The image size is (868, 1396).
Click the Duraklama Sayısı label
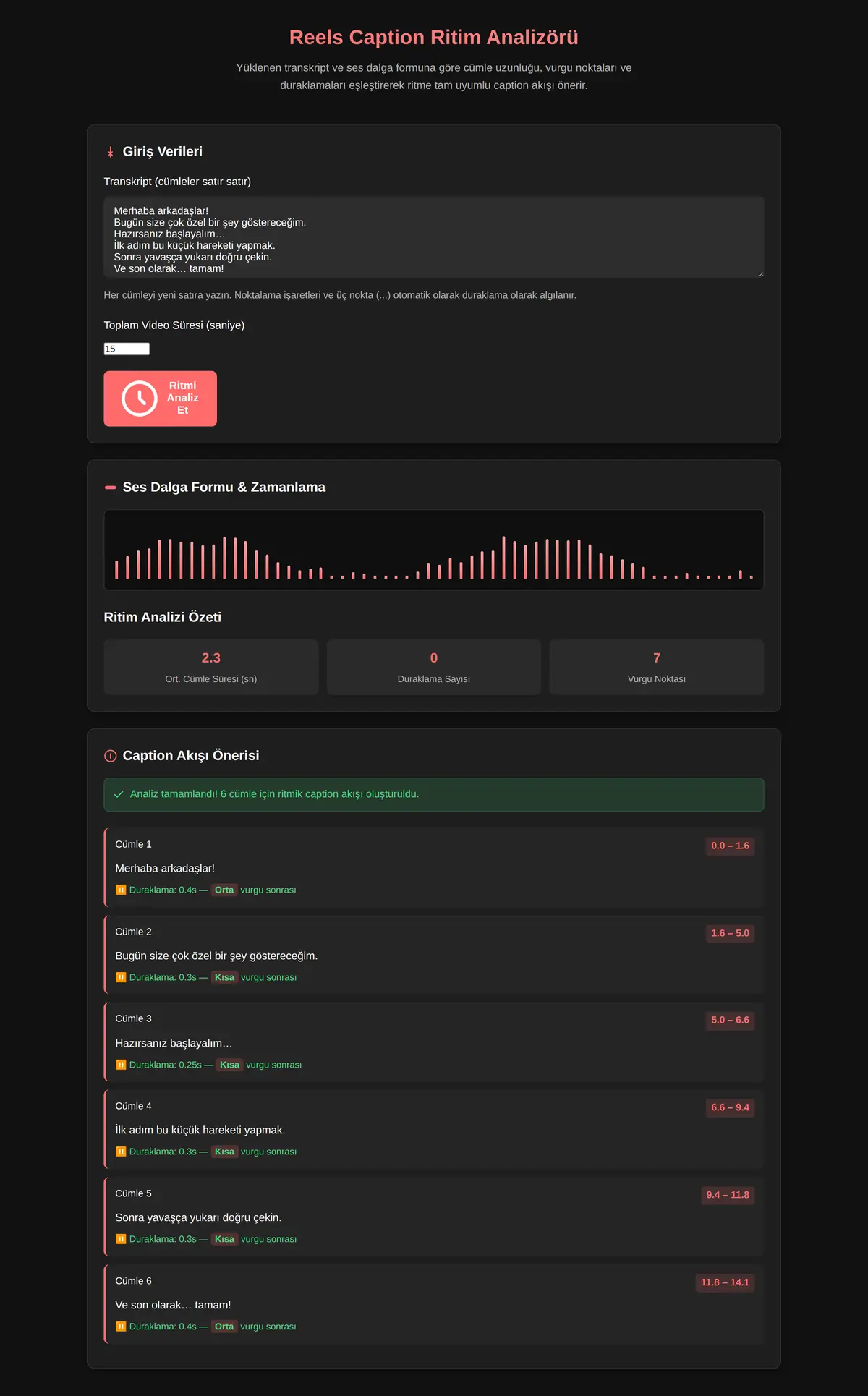pos(434,679)
